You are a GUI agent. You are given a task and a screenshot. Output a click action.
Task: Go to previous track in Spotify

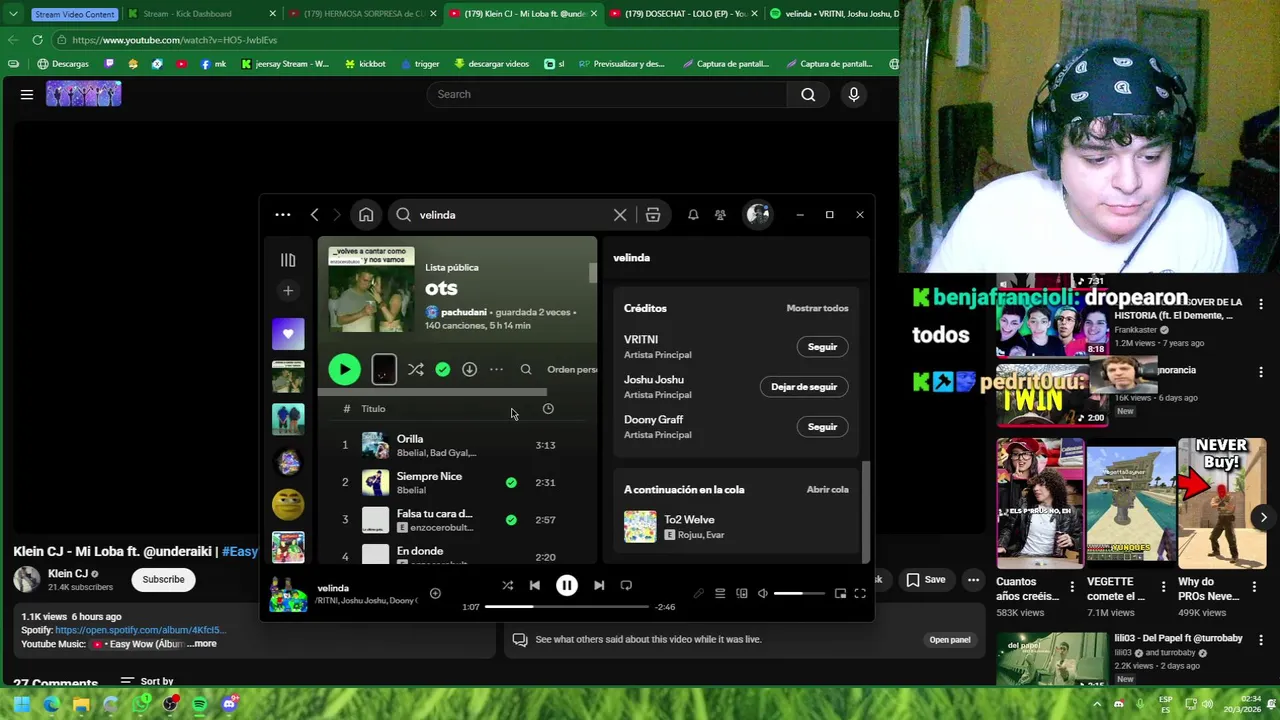535,586
